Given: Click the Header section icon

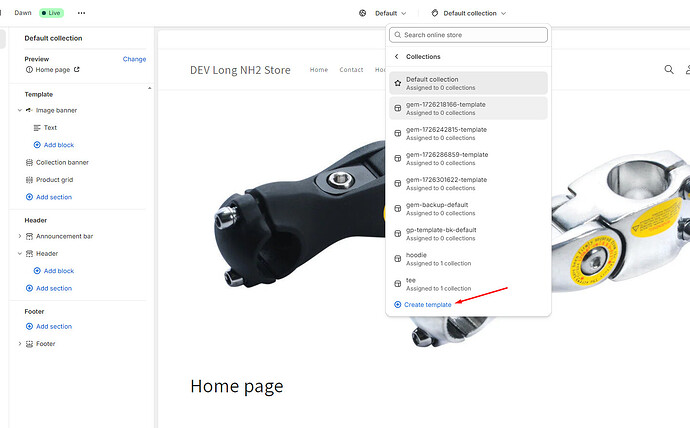Looking at the screenshot, I should (29, 253).
